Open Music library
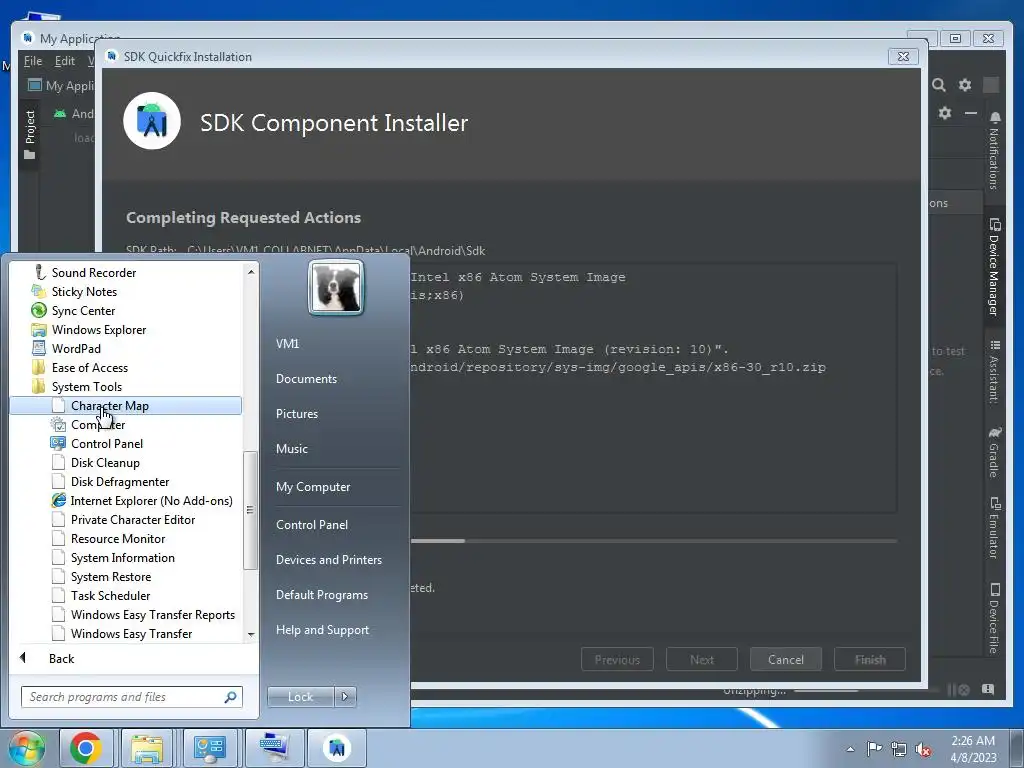Screen dimensions: 1024x768 pyautogui.click(x=291, y=449)
